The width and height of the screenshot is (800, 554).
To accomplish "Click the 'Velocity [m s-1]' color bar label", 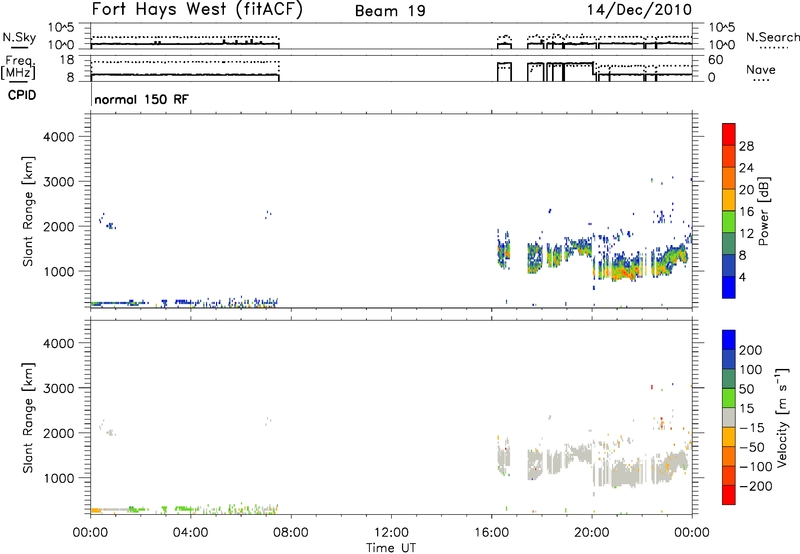I will [x=782, y=417].
